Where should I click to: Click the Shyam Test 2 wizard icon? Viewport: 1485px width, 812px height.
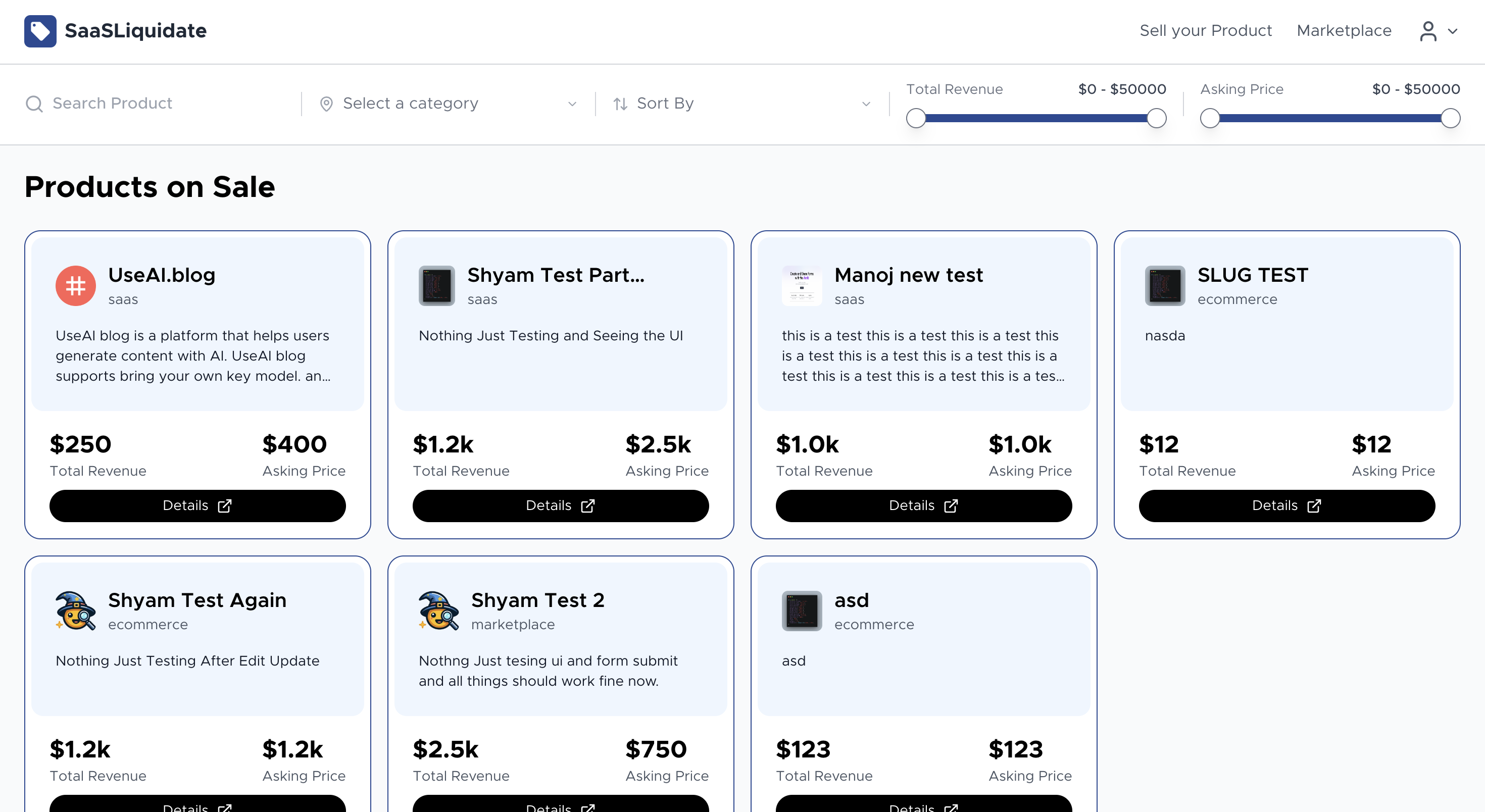[439, 611]
